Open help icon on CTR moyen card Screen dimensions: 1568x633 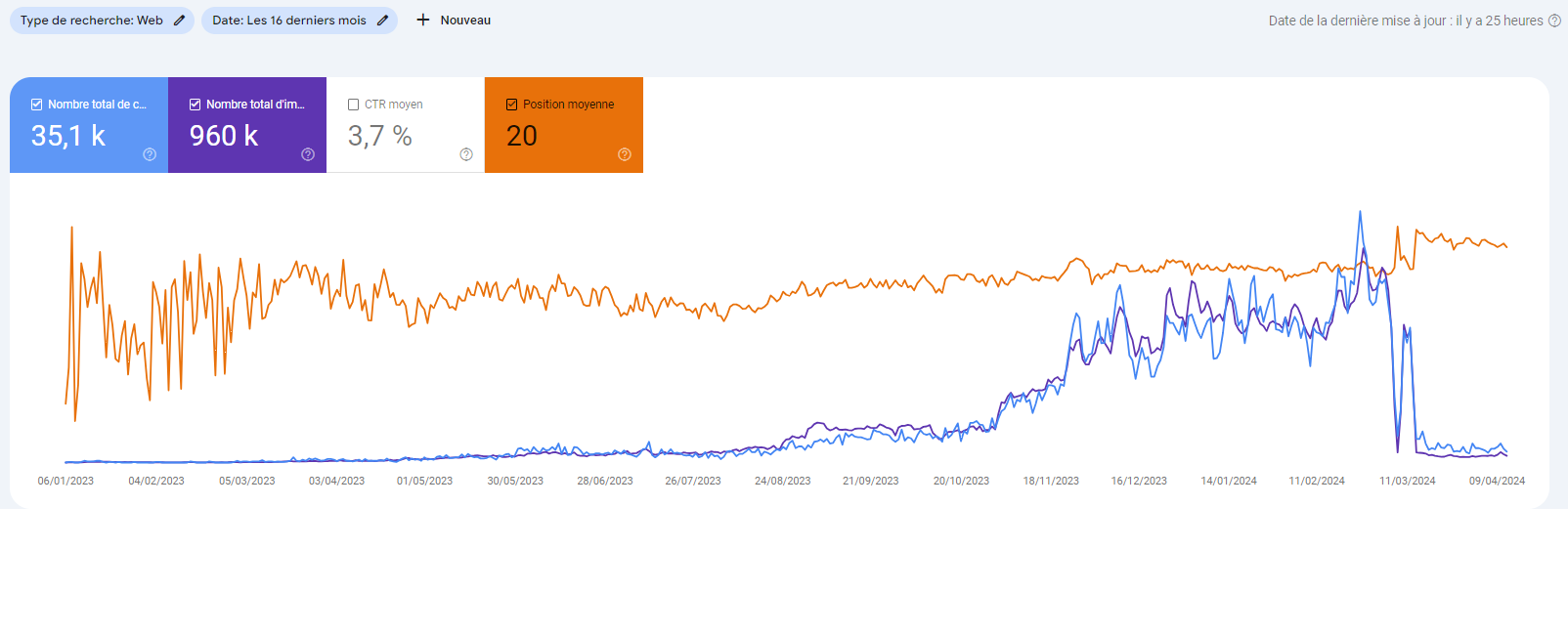(466, 154)
